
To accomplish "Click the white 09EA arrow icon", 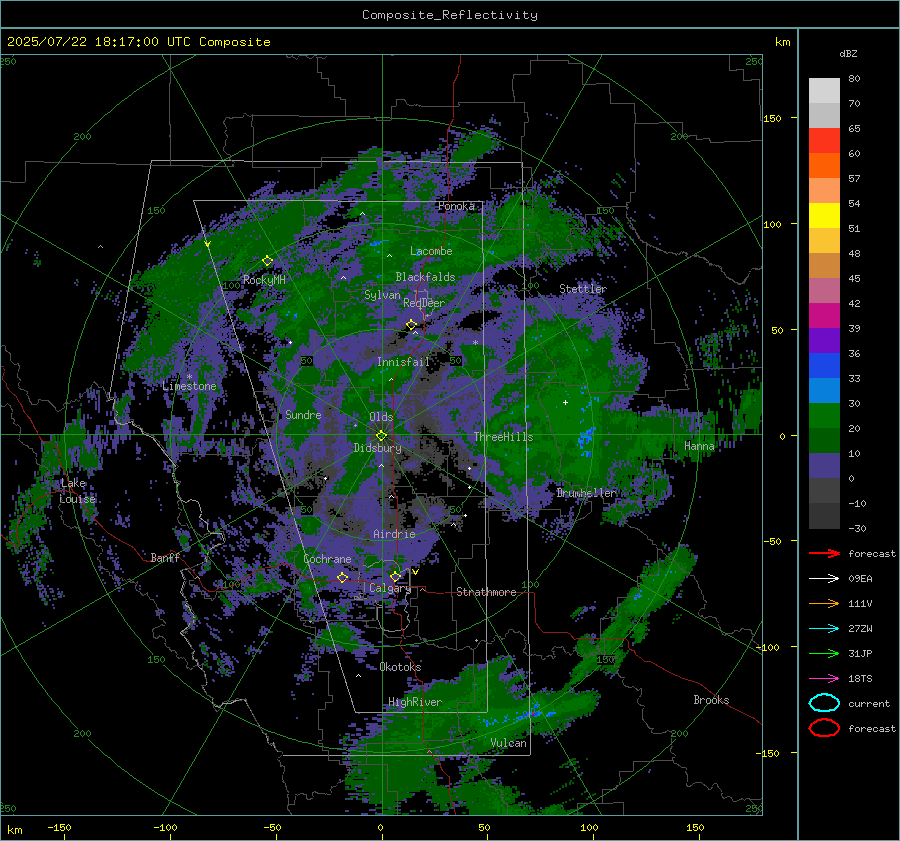I will (x=824, y=579).
